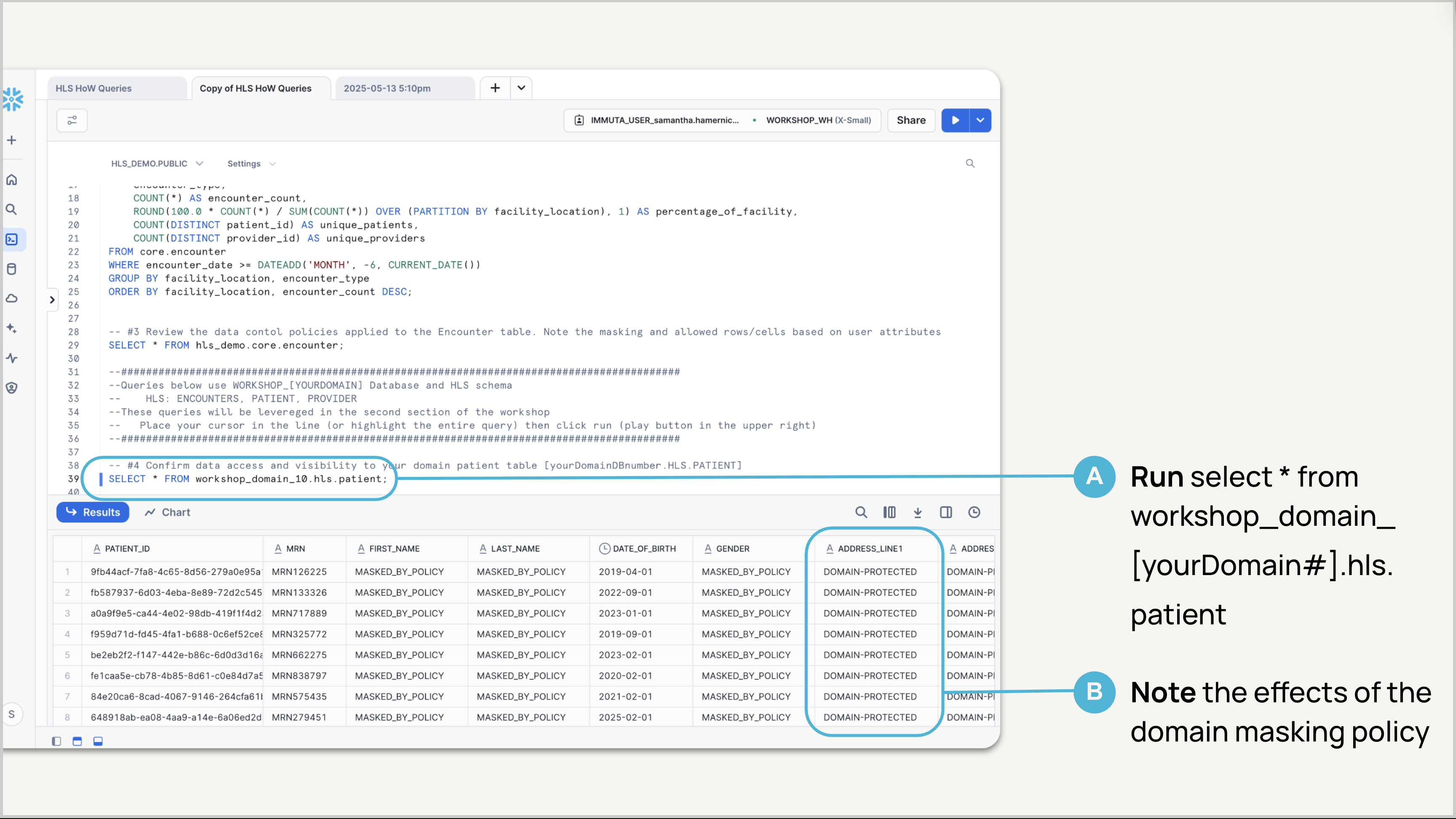Image resolution: width=1456 pixels, height=819 pixels.
Task: Open the worksheet filters icon
Action: click(72, 120)
